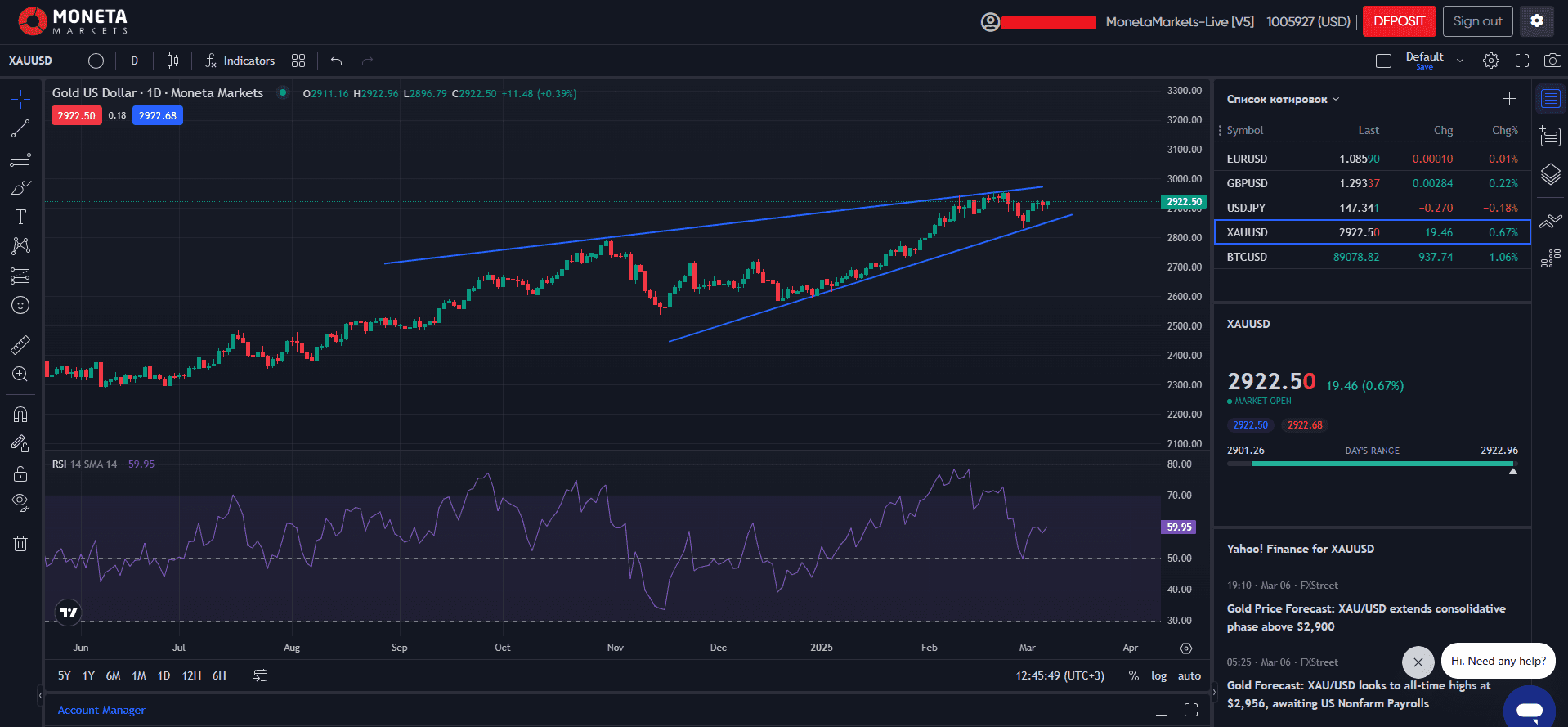Set chart range to 6H
The image size is (1568, 727).
click(x=219, y=675)
